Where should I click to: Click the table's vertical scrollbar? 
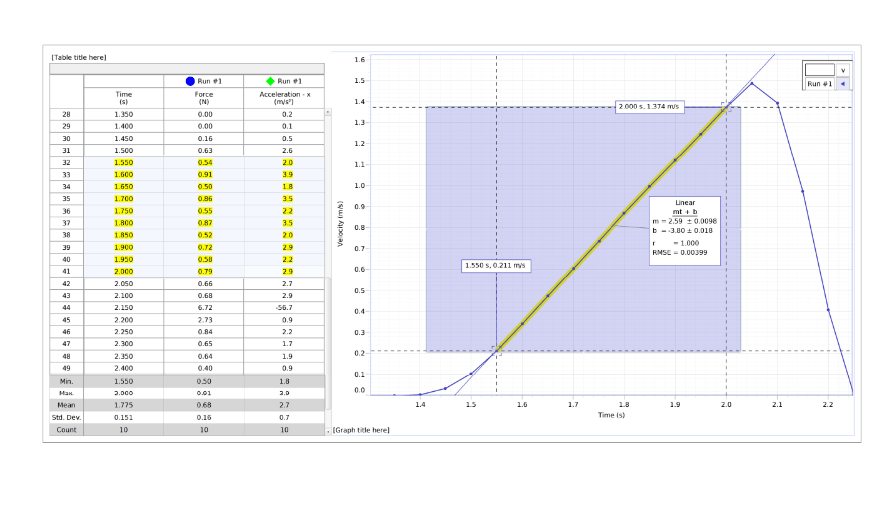click(328, 269)
